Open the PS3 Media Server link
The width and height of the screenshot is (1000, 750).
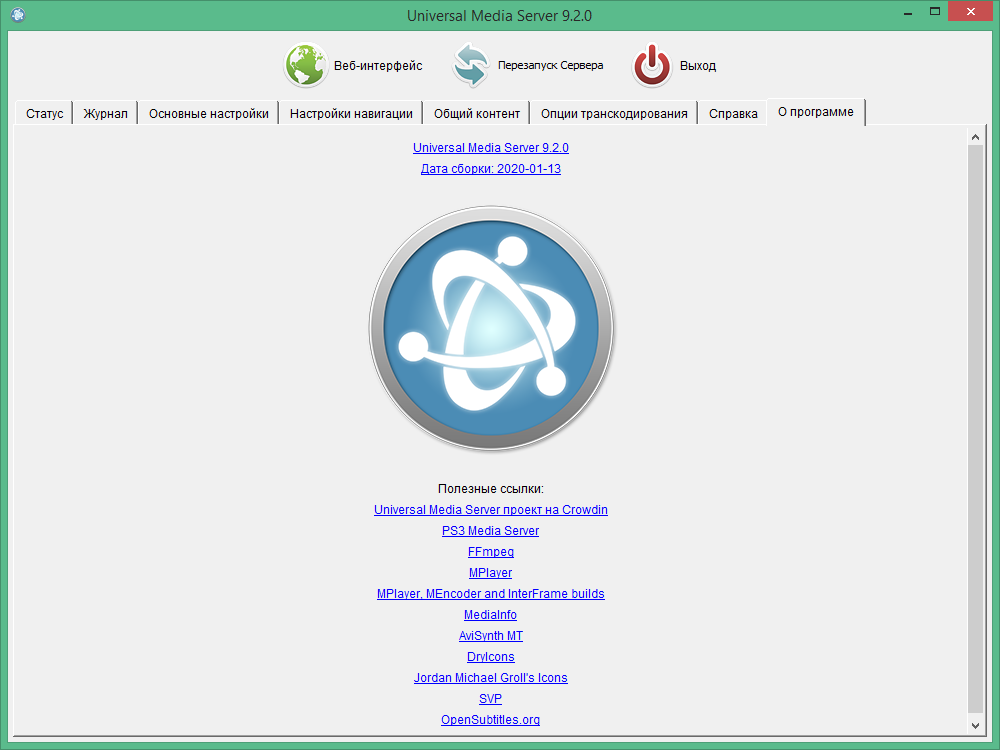(490, 530)
